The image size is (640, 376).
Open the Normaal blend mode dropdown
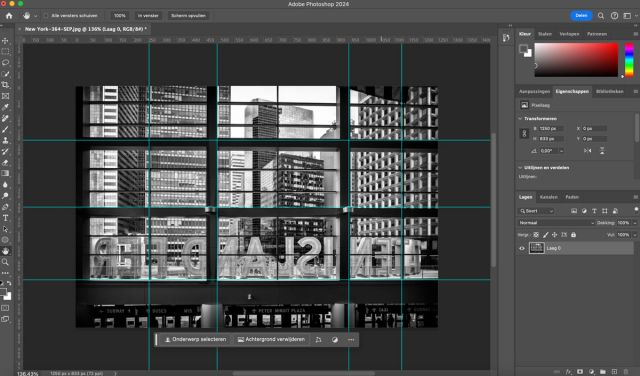click(x=556, y=223)
